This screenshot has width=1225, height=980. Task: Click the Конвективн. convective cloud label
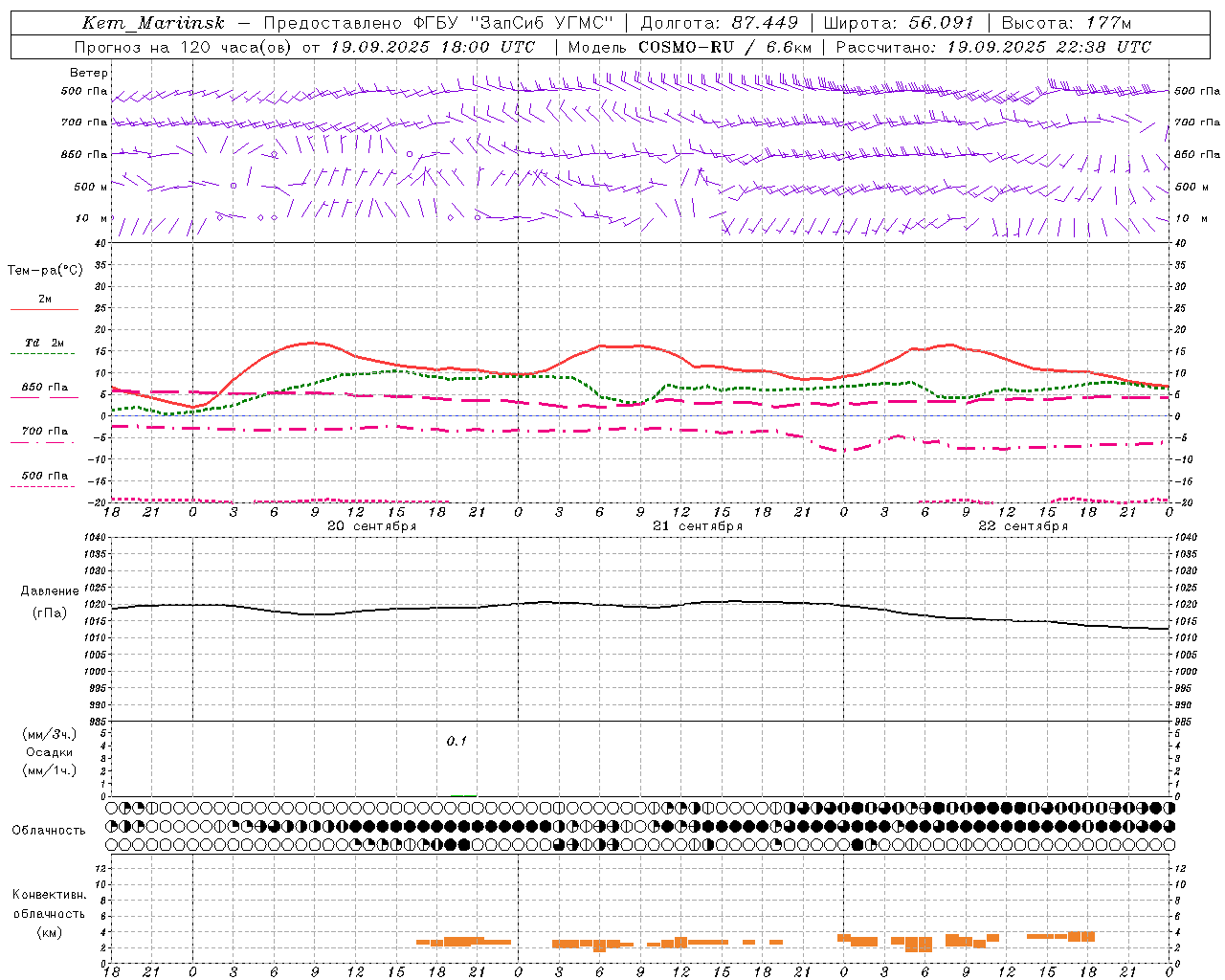(x=50, y=895)
